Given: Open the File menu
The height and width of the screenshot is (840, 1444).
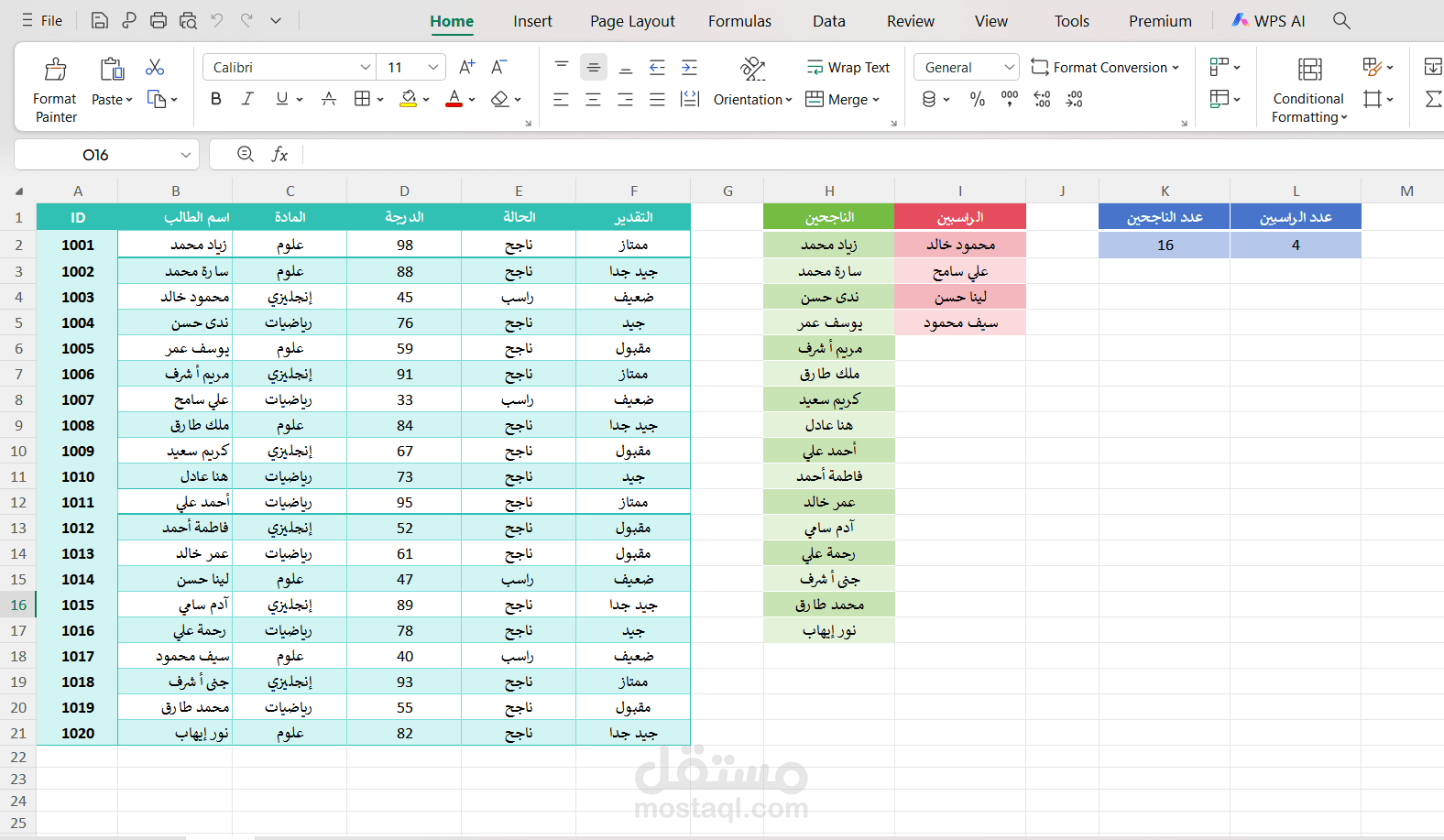Looking at the screenshot, I should click(x=42, y=20).
